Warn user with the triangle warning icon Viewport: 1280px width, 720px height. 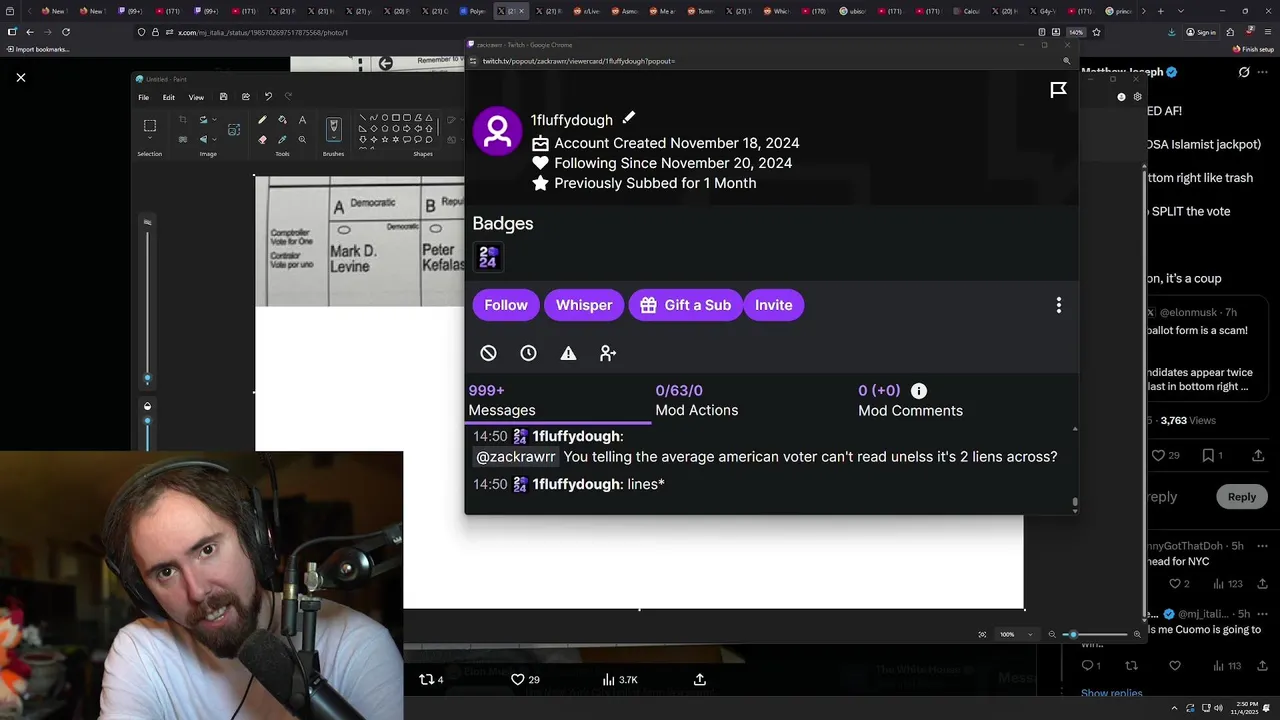(x=568, y=353)
